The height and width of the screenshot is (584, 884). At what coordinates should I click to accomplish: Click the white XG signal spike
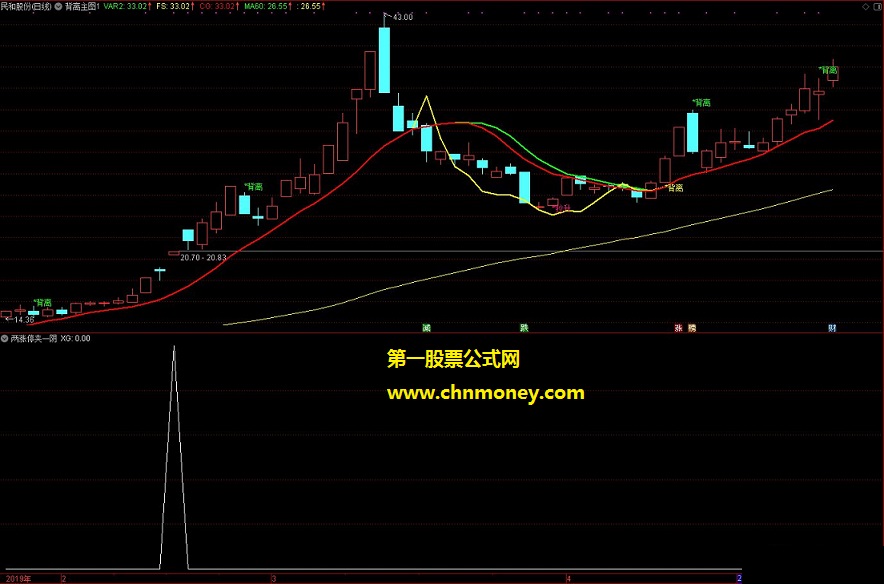174,457
